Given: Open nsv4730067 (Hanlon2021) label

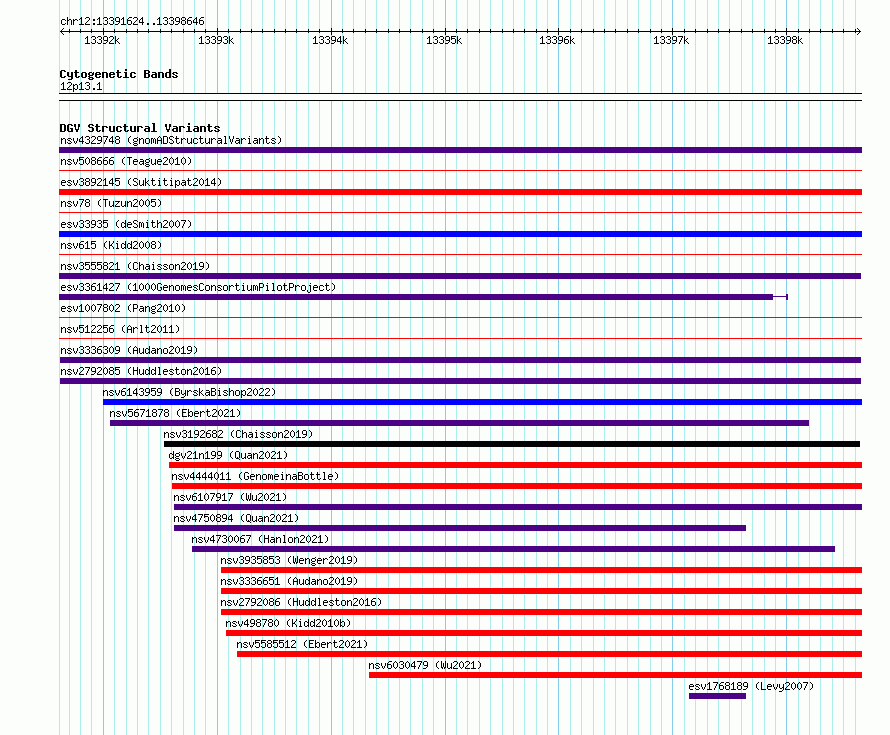Looking at the screenshot, I should 260,539.
